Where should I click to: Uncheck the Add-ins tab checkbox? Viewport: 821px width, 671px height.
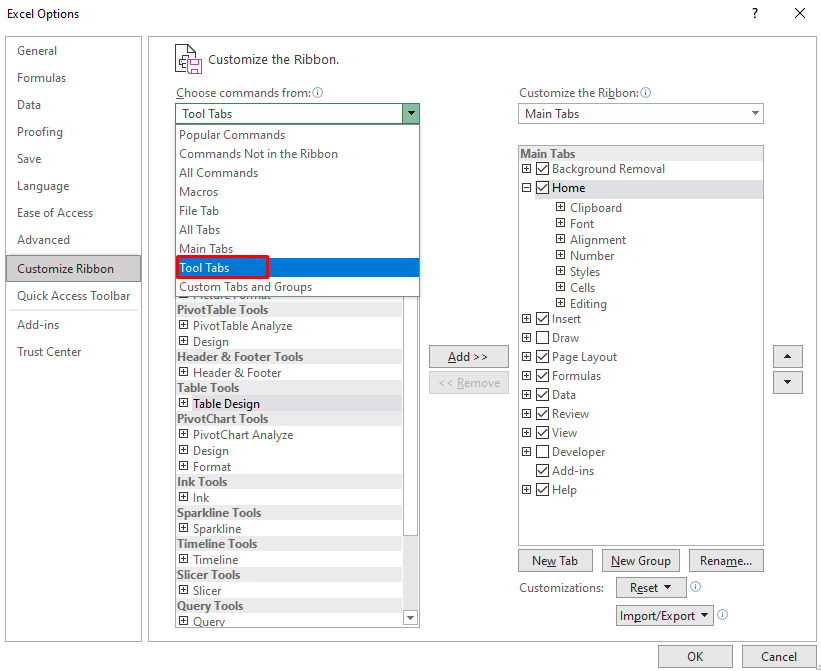pyautogui.click(x=542, y=471)
